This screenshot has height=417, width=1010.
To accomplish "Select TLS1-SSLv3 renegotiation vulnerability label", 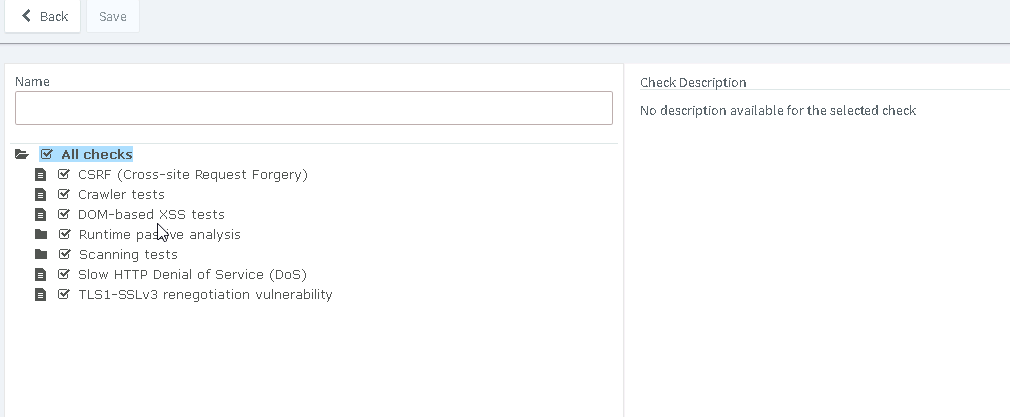I will click(x=205, y=295).
